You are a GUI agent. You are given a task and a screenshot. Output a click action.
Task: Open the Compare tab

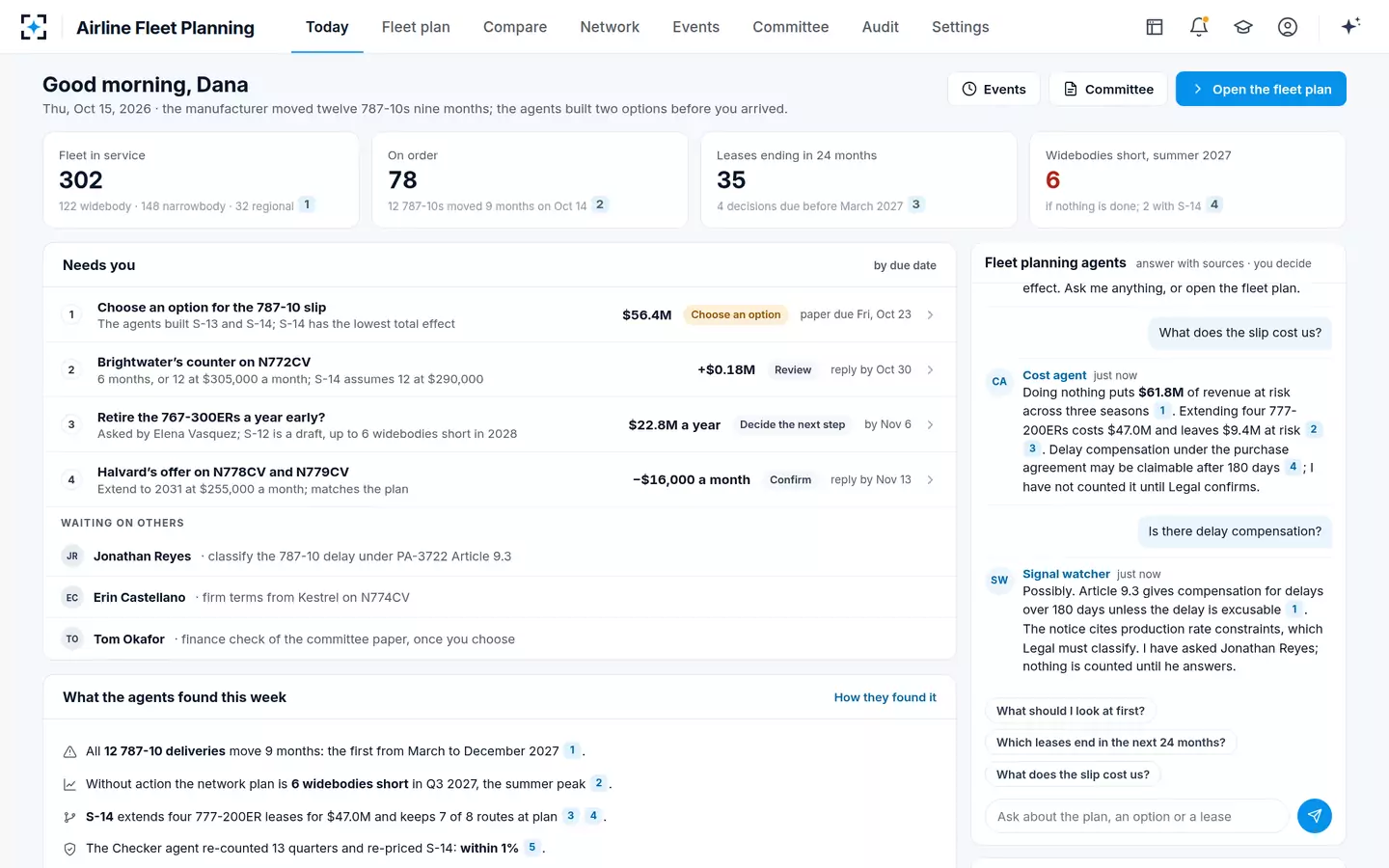(x=515, y=27)
